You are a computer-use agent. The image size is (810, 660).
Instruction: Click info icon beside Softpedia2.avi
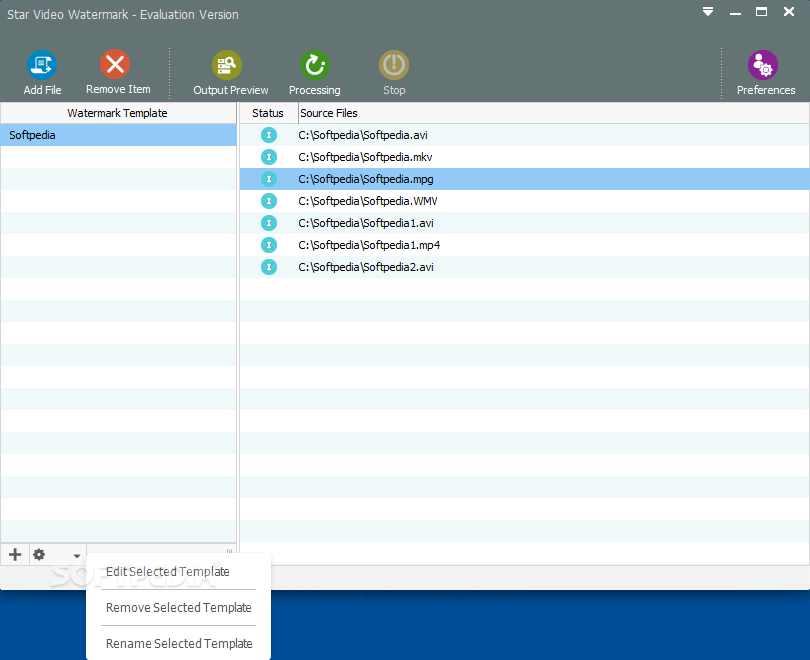tap(268, 267)
